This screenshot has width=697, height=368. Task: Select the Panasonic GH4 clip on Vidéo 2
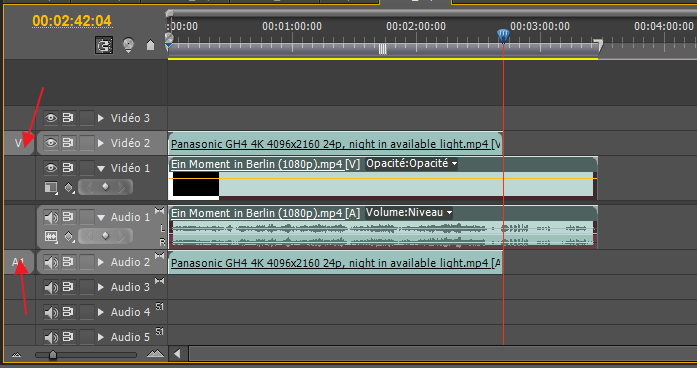click(x=335, y=144)
